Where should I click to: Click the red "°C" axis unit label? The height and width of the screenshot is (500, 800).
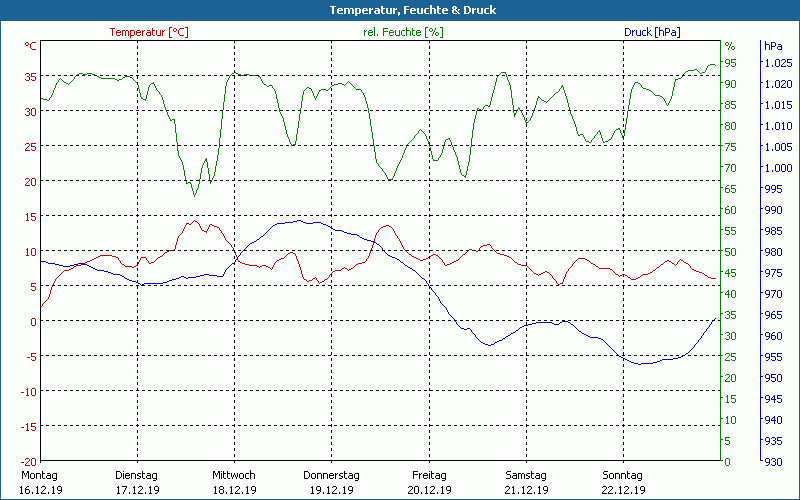31,46
